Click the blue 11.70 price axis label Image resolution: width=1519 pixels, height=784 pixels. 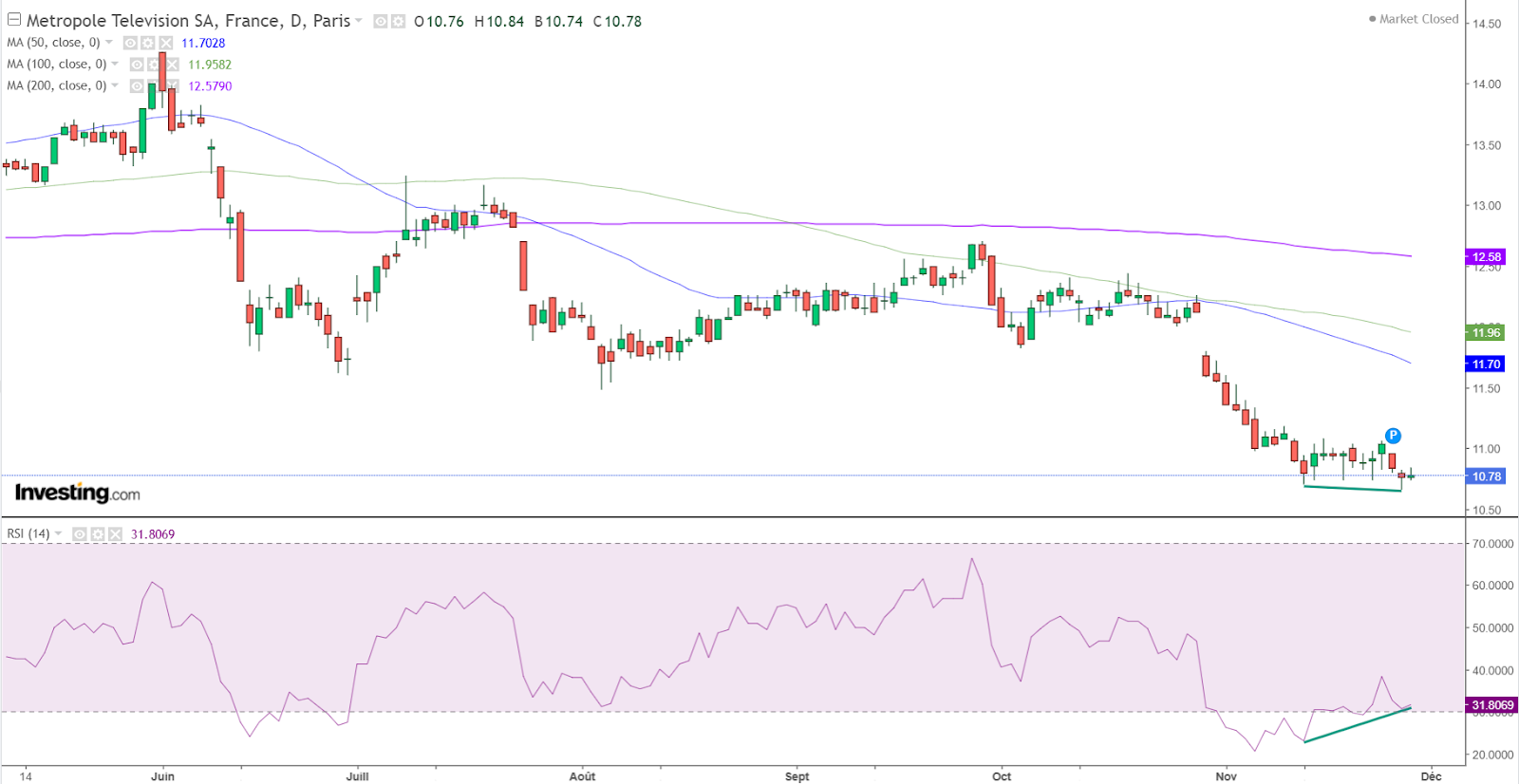[1486, 364]
